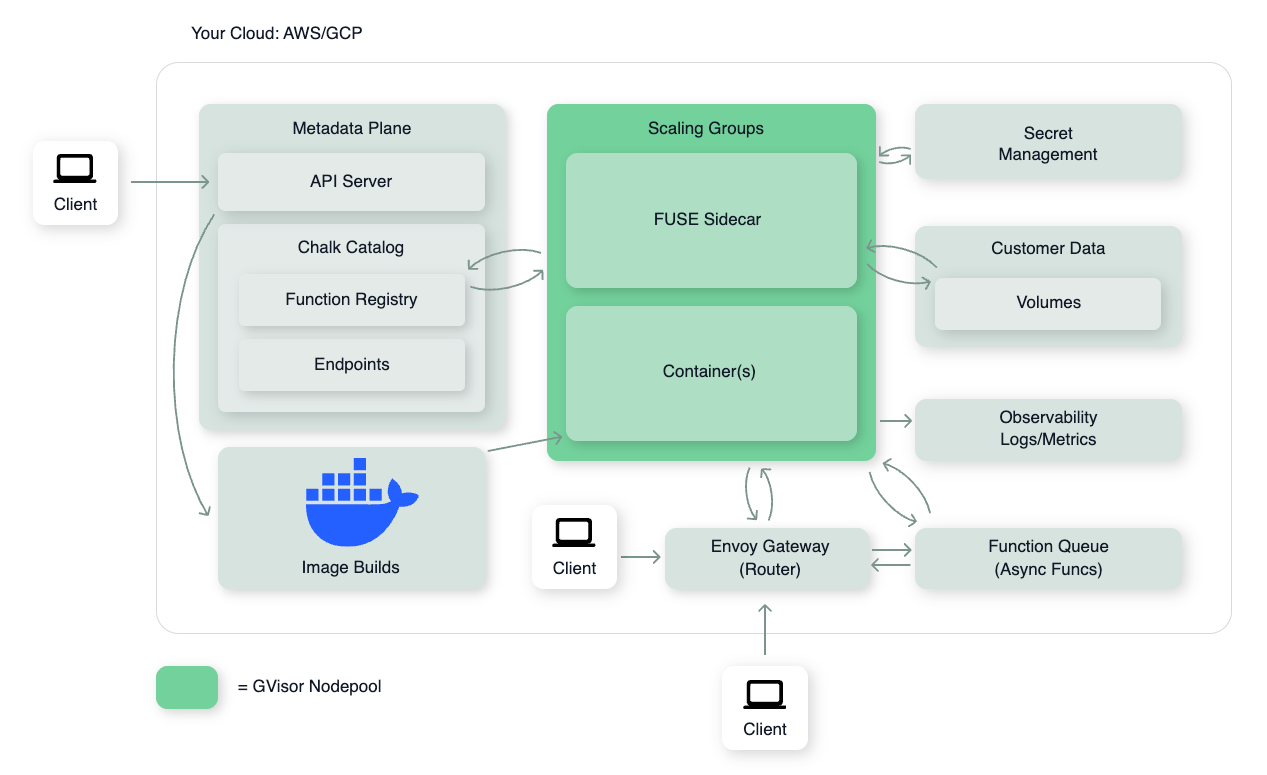Click the laptop icon of the Client beside Envoy Gateway
Image resolution: width=1267 pixels, height=775 pixels.
pos(574,533)
